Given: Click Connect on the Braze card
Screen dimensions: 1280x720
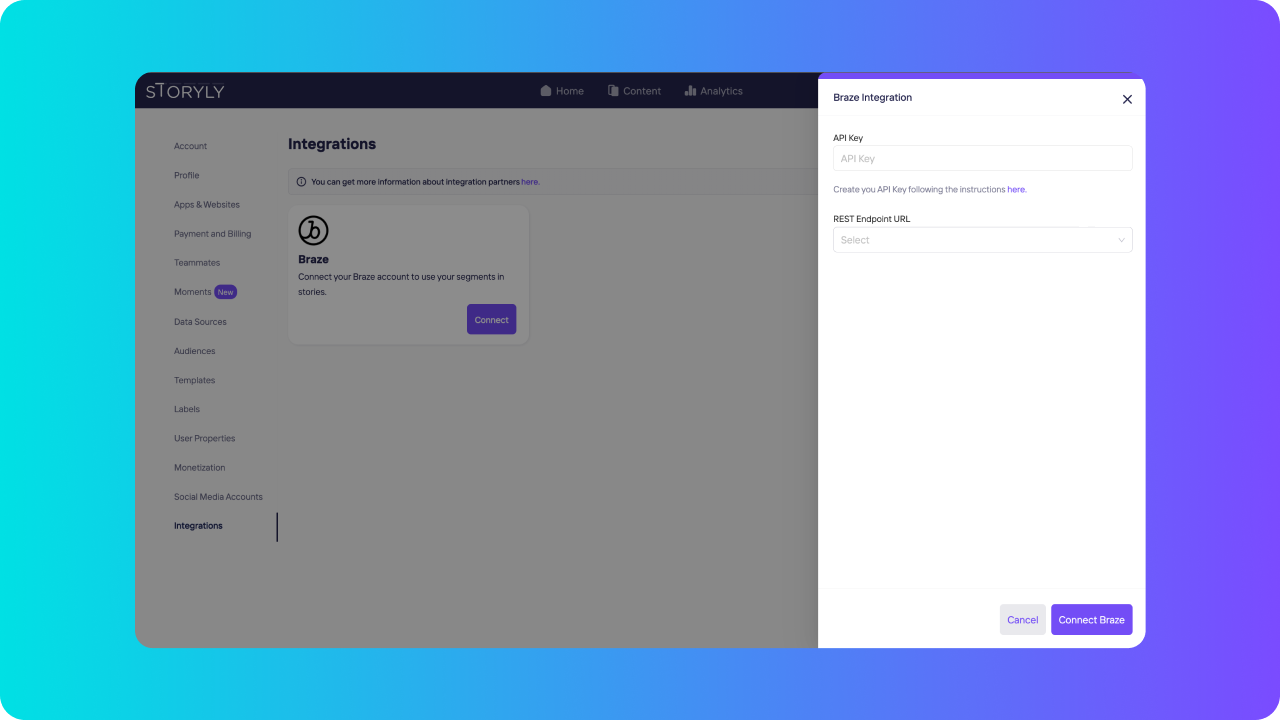Looking at the screenshot, I should [x=491, y=320].
